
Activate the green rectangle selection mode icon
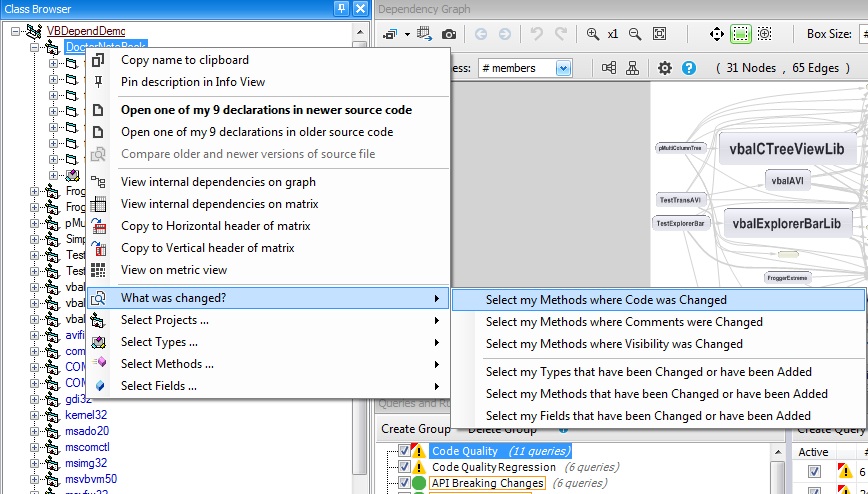click(741, 34)
